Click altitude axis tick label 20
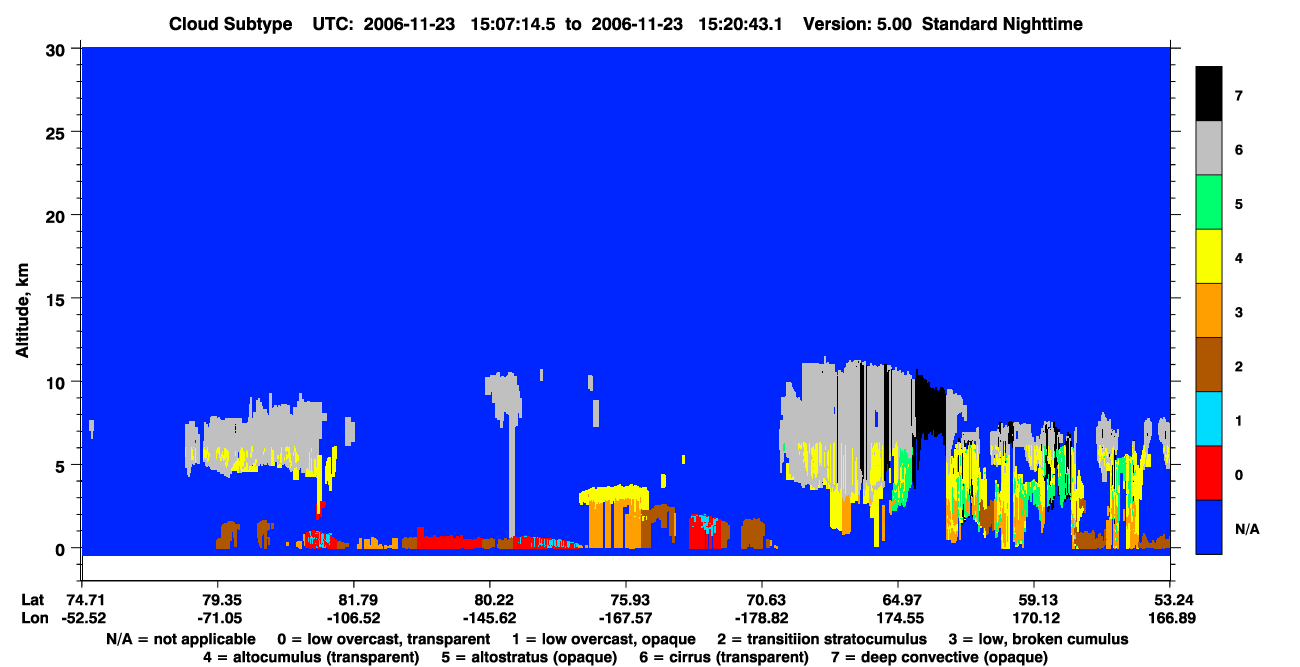 tap(58, 215)
